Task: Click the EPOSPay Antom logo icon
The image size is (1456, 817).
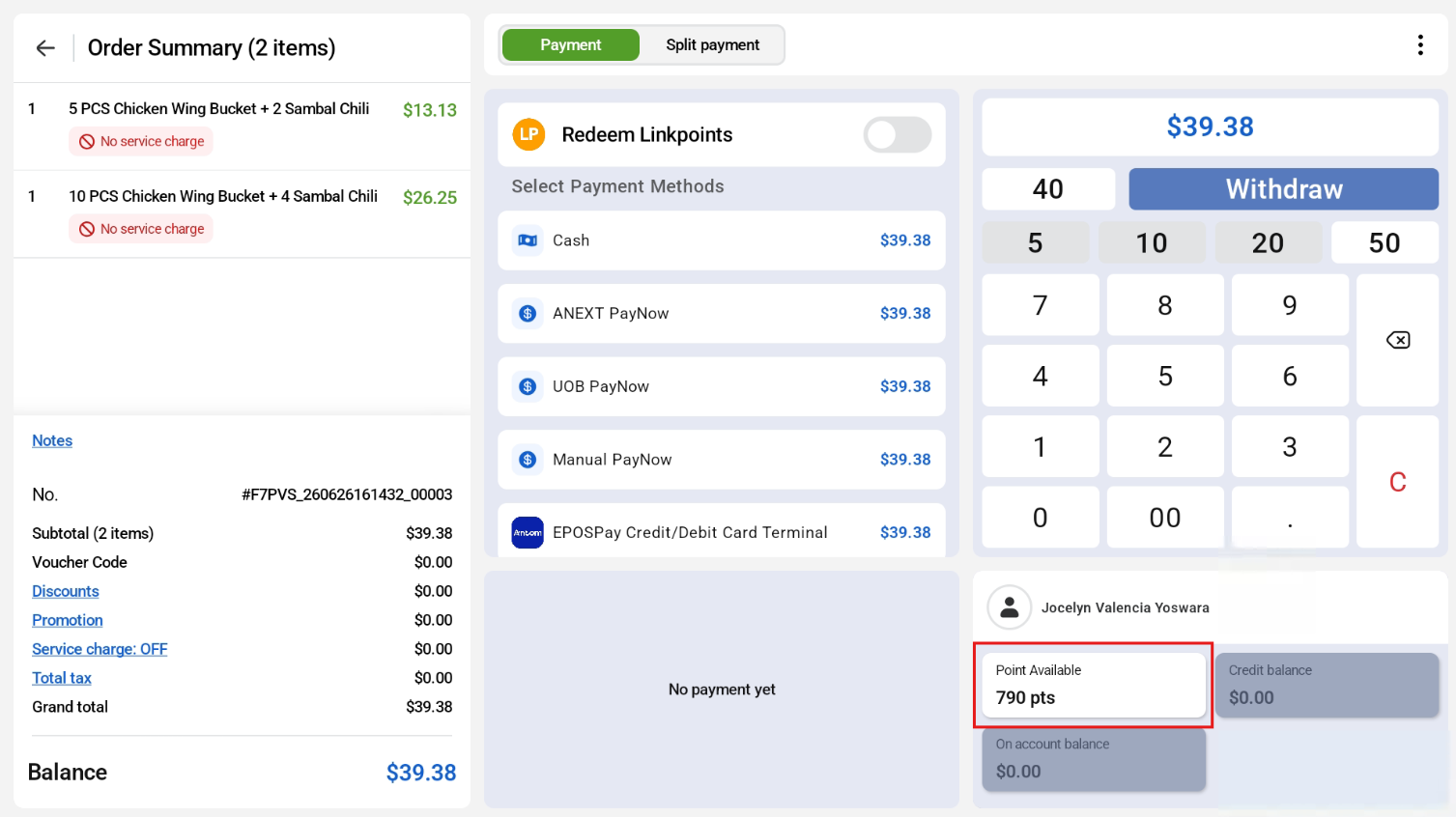Action: click(x=528, y=532)
